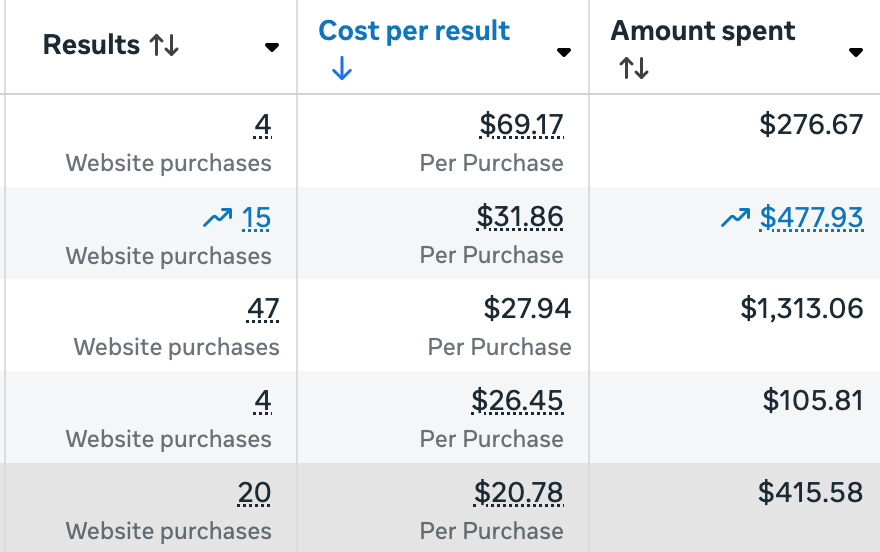
Task: Click the Results column sort arrows icon
Action: 164,46
